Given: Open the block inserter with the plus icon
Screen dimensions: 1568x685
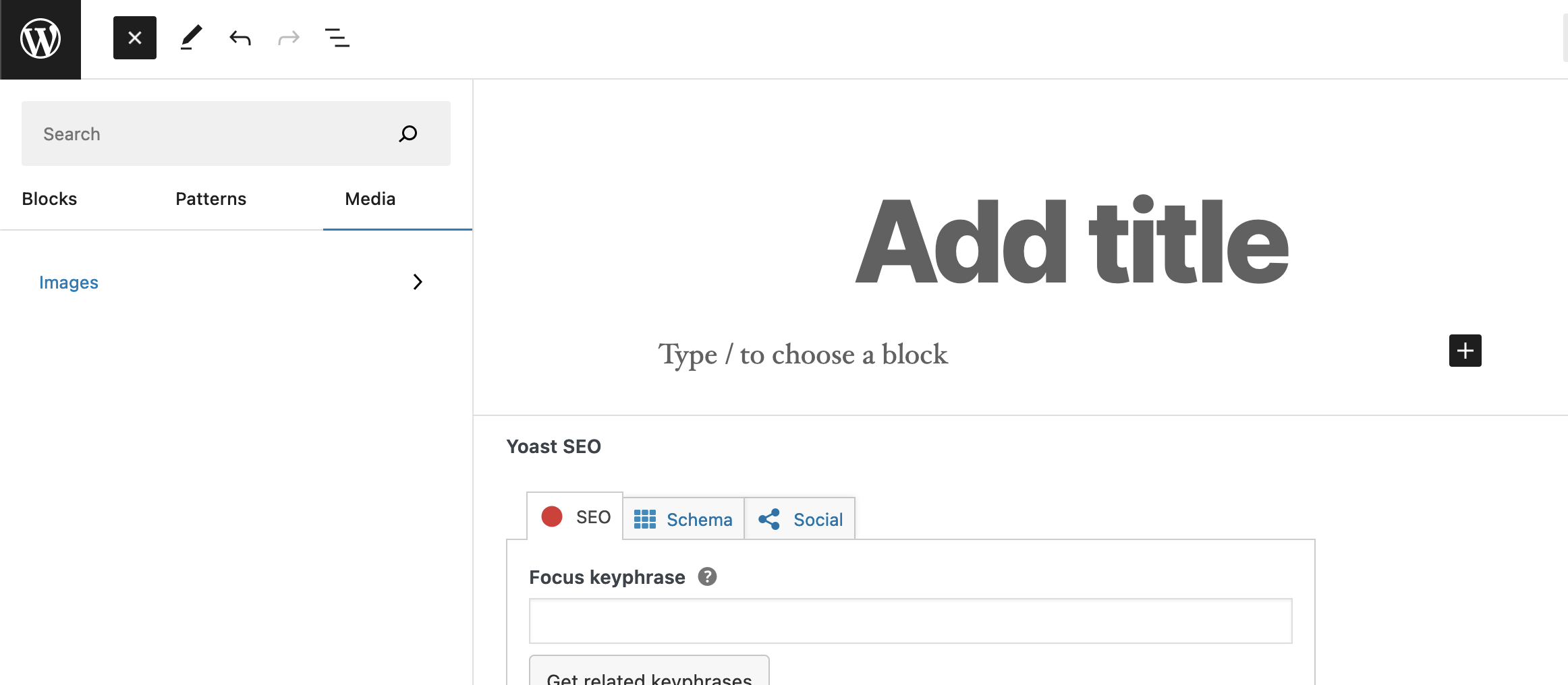Looking at the screenshot, I should pos(1465,351).
